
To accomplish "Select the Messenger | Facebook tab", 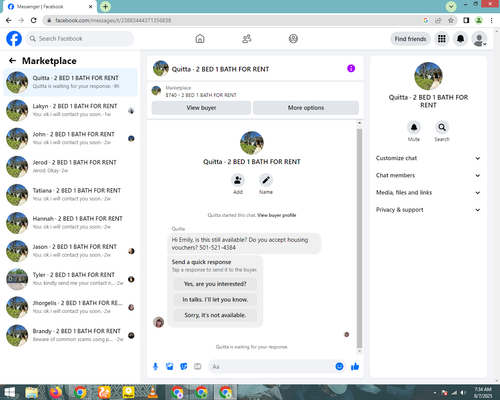I will tap(49, 7).
